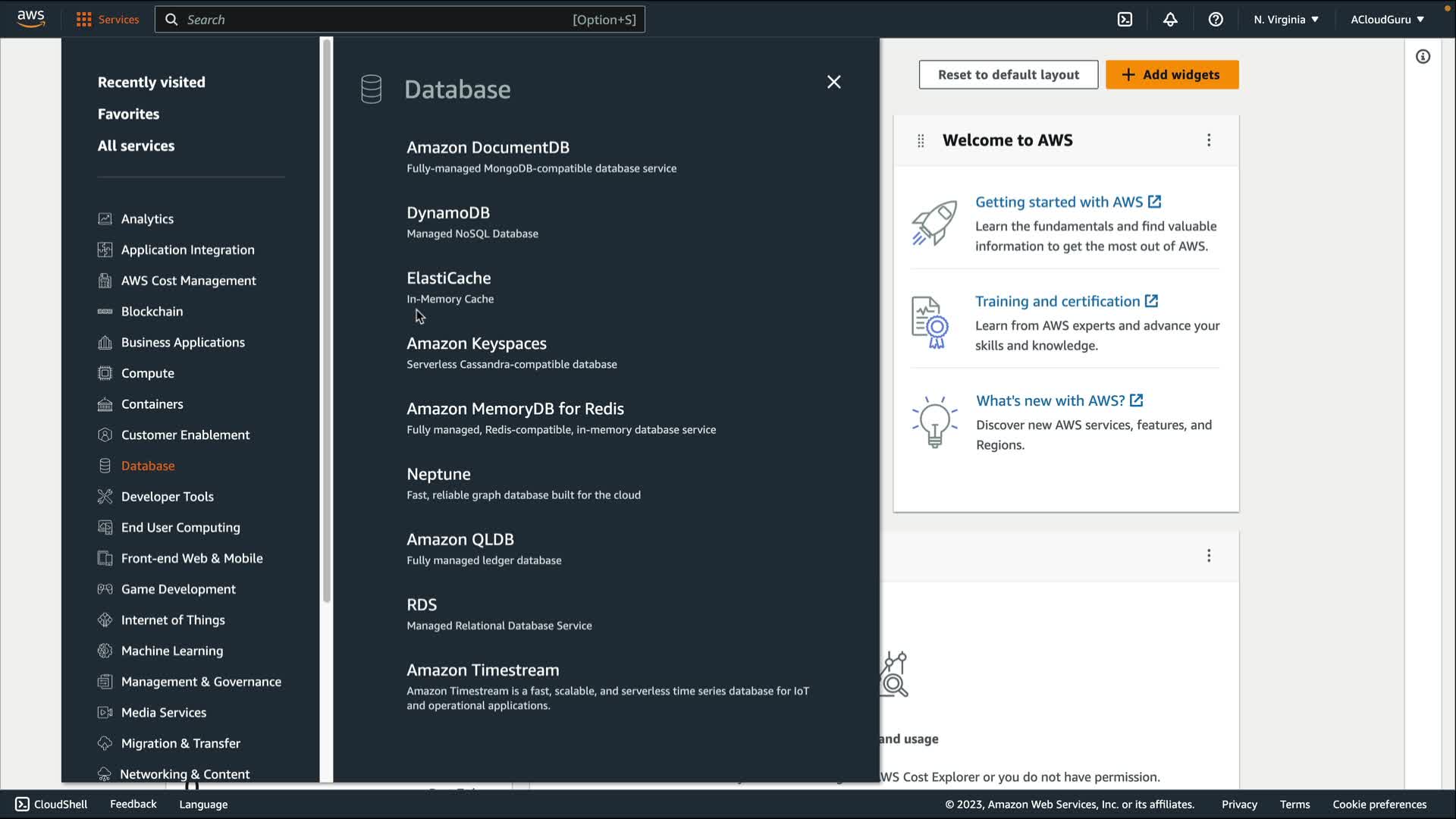Click the Add widgets button
Screen dimensions: 1456x819
(x=1172, y=74)
